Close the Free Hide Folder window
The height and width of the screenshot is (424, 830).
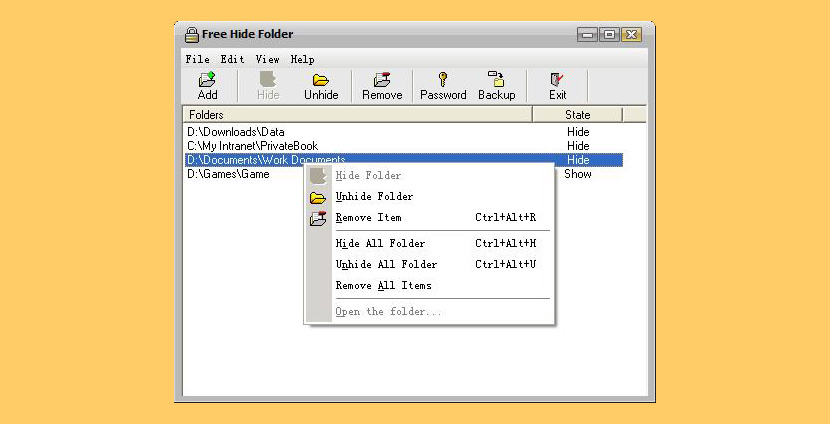point(631,35)
